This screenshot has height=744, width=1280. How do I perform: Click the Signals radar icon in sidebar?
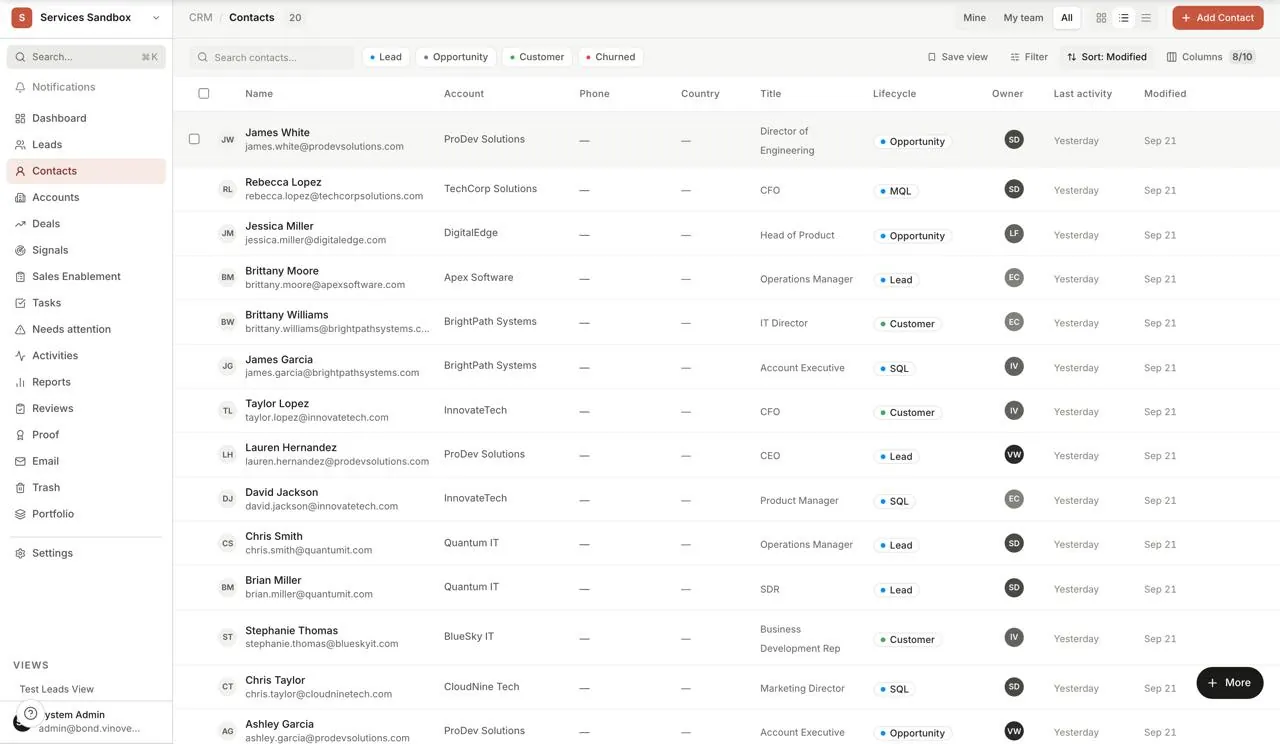[x=20, y=250]
